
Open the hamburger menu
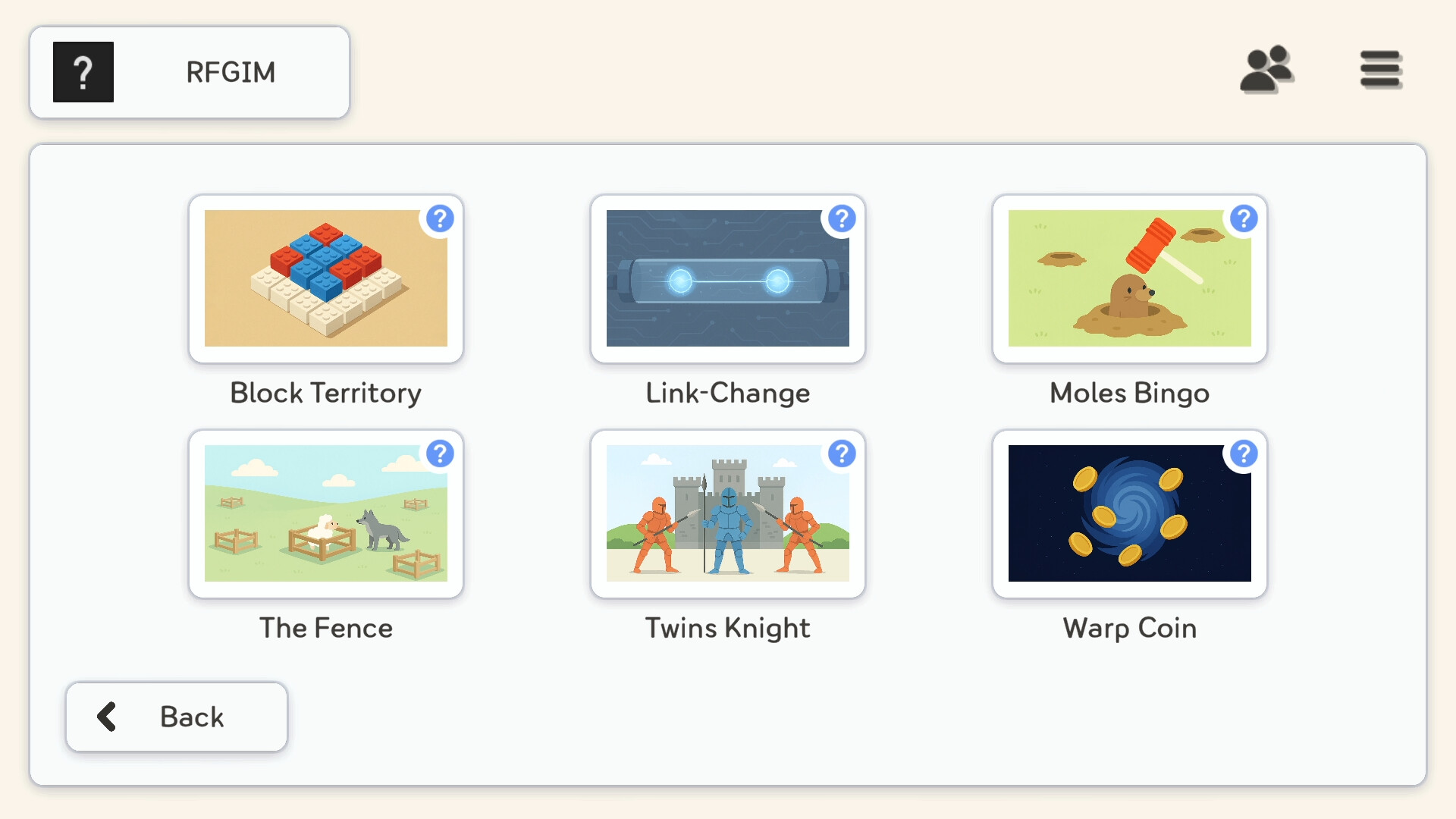[x=1381, y=71]
